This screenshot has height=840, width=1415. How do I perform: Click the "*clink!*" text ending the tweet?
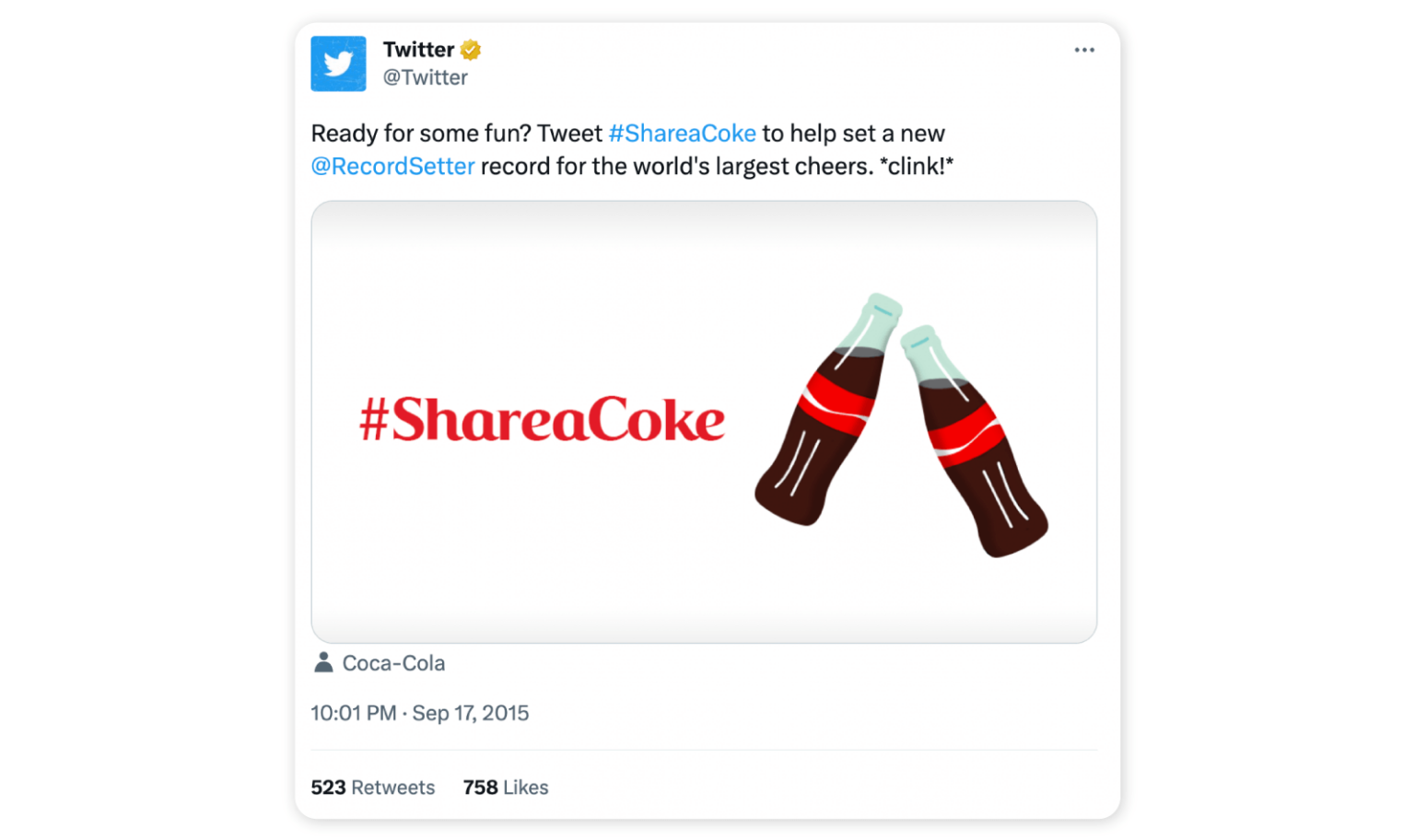[916, 167]
